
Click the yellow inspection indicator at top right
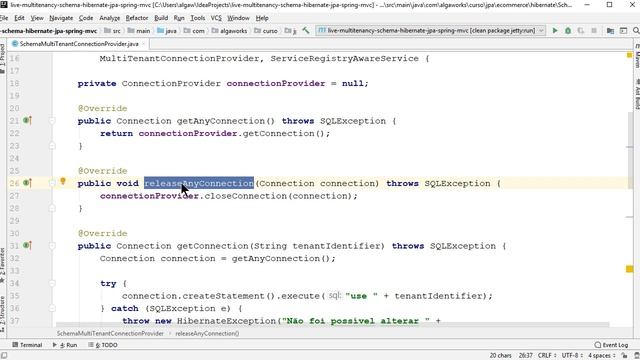(629, 55)
